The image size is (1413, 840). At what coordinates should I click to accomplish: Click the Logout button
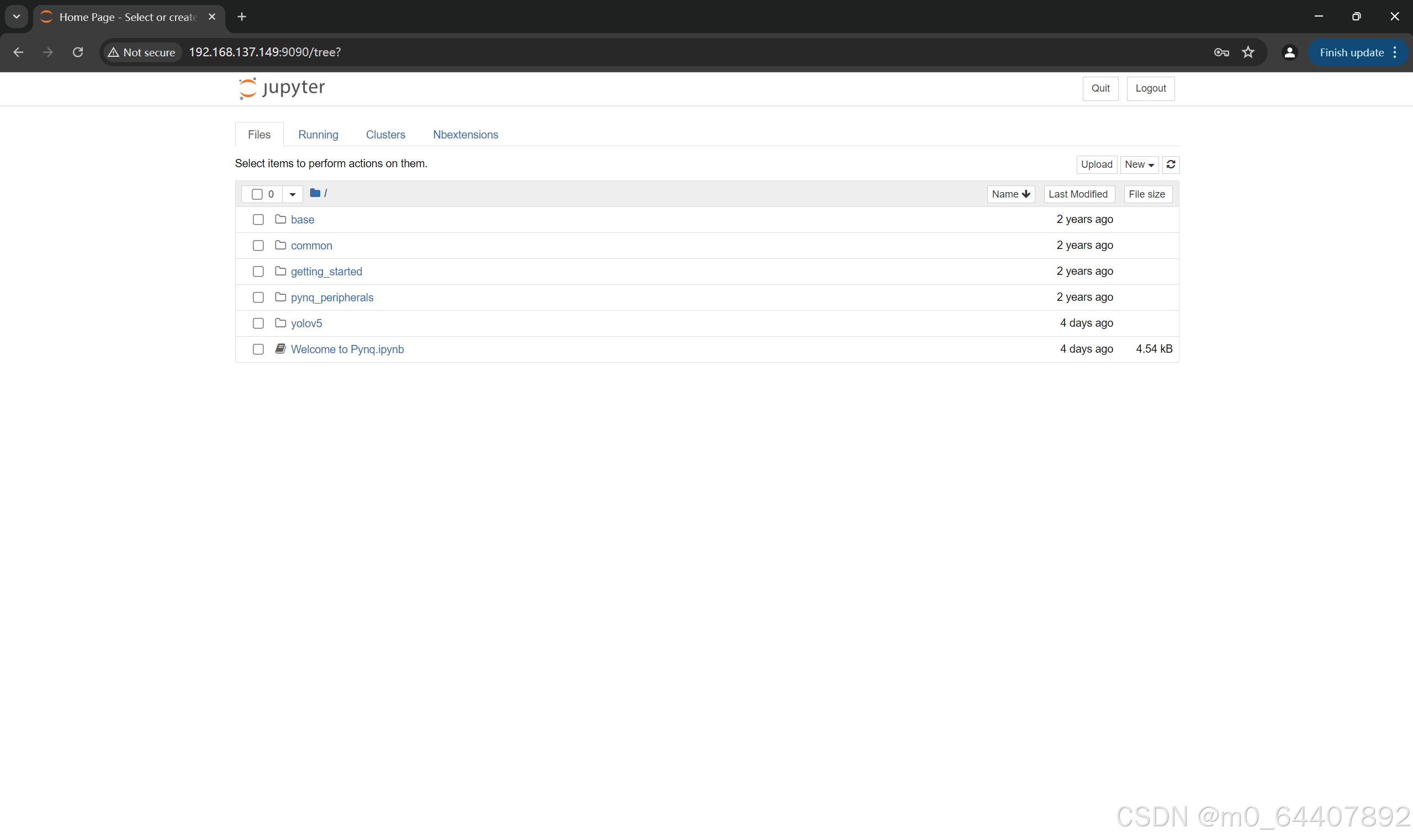coord(1150,88)
